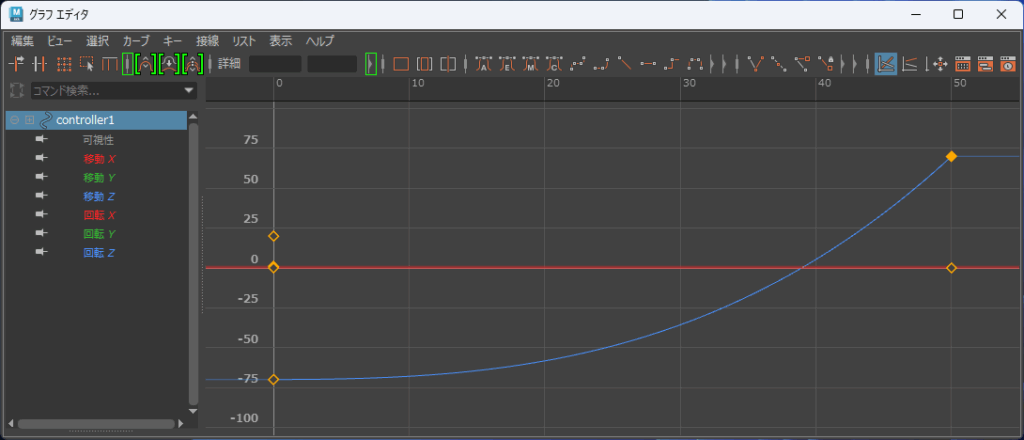Toggle Free Tangent Weight
This screenshot has width=1024, height=440.
(803, 64)
